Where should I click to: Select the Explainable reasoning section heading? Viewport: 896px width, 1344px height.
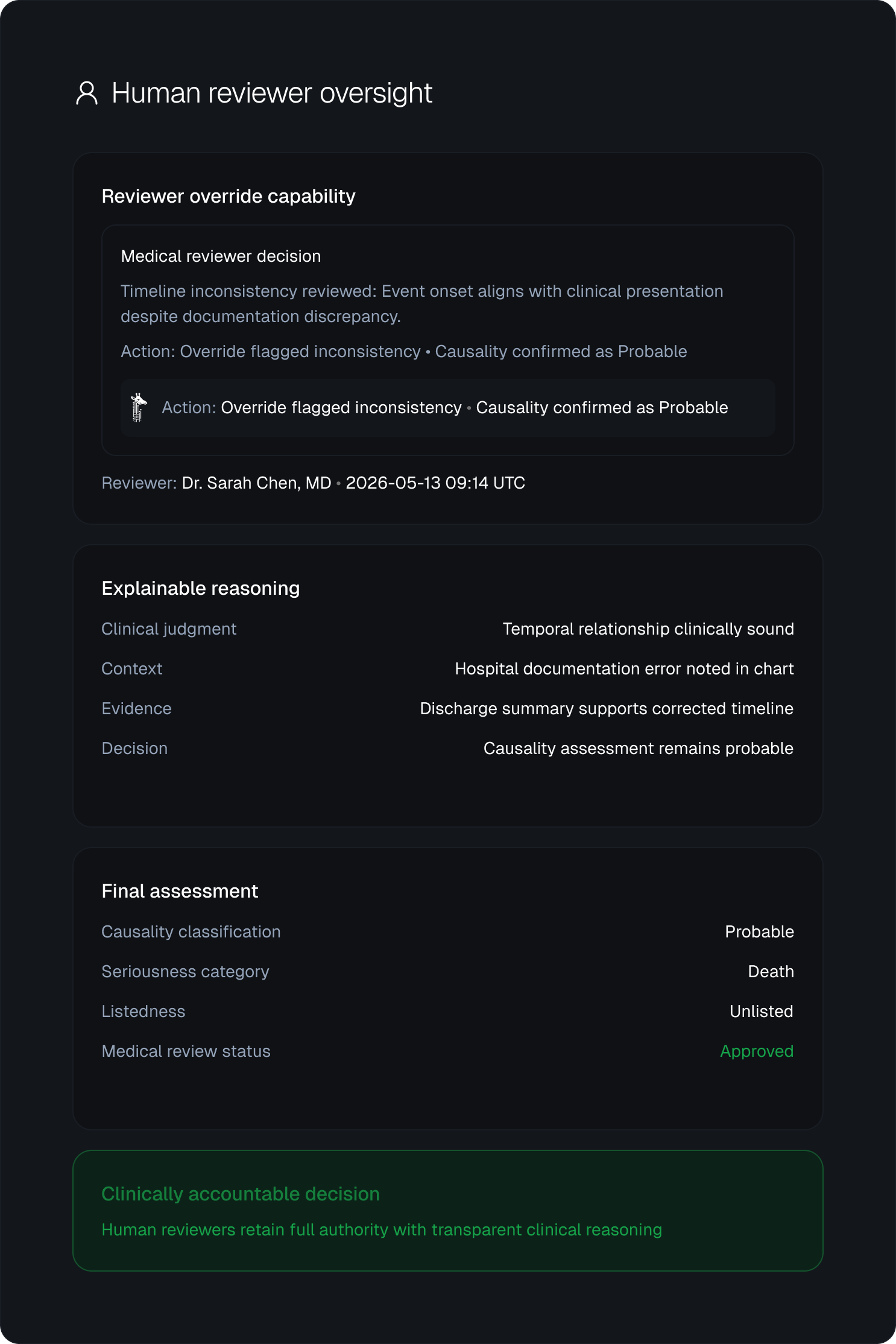[x=201, y=589]
